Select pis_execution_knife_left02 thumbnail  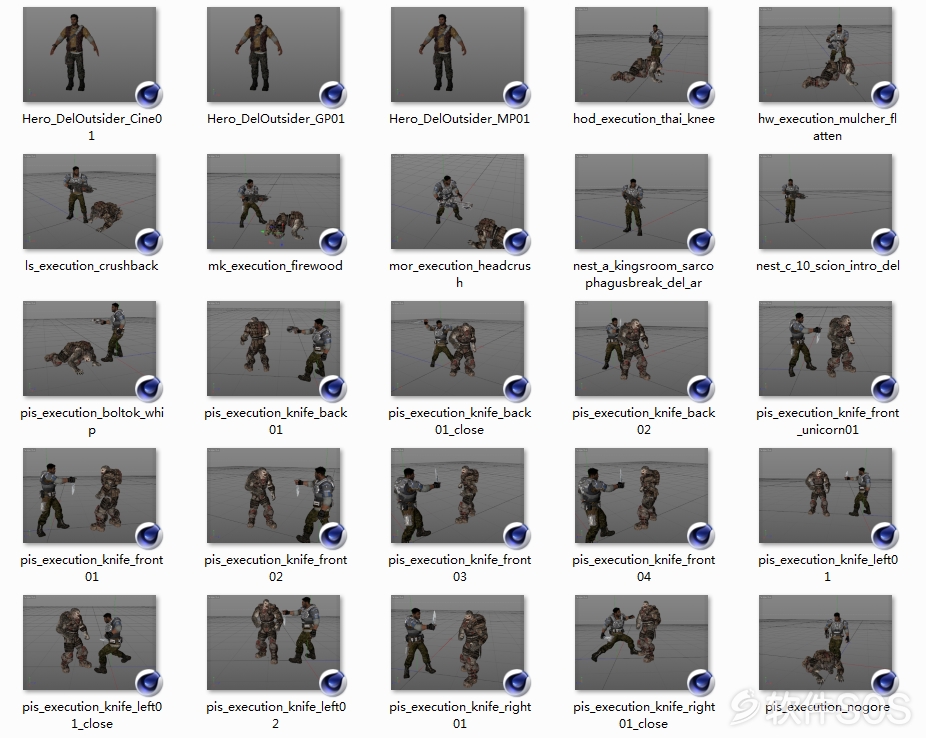[273, 642]
